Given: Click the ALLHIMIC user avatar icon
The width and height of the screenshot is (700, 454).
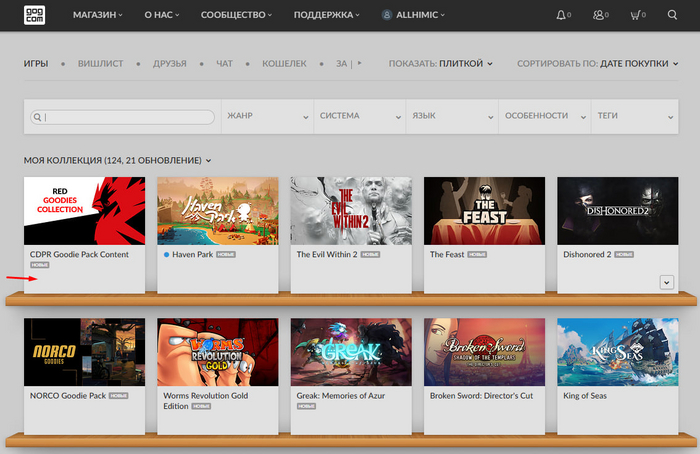Looking at the screenshot, I should click(387, 15).
